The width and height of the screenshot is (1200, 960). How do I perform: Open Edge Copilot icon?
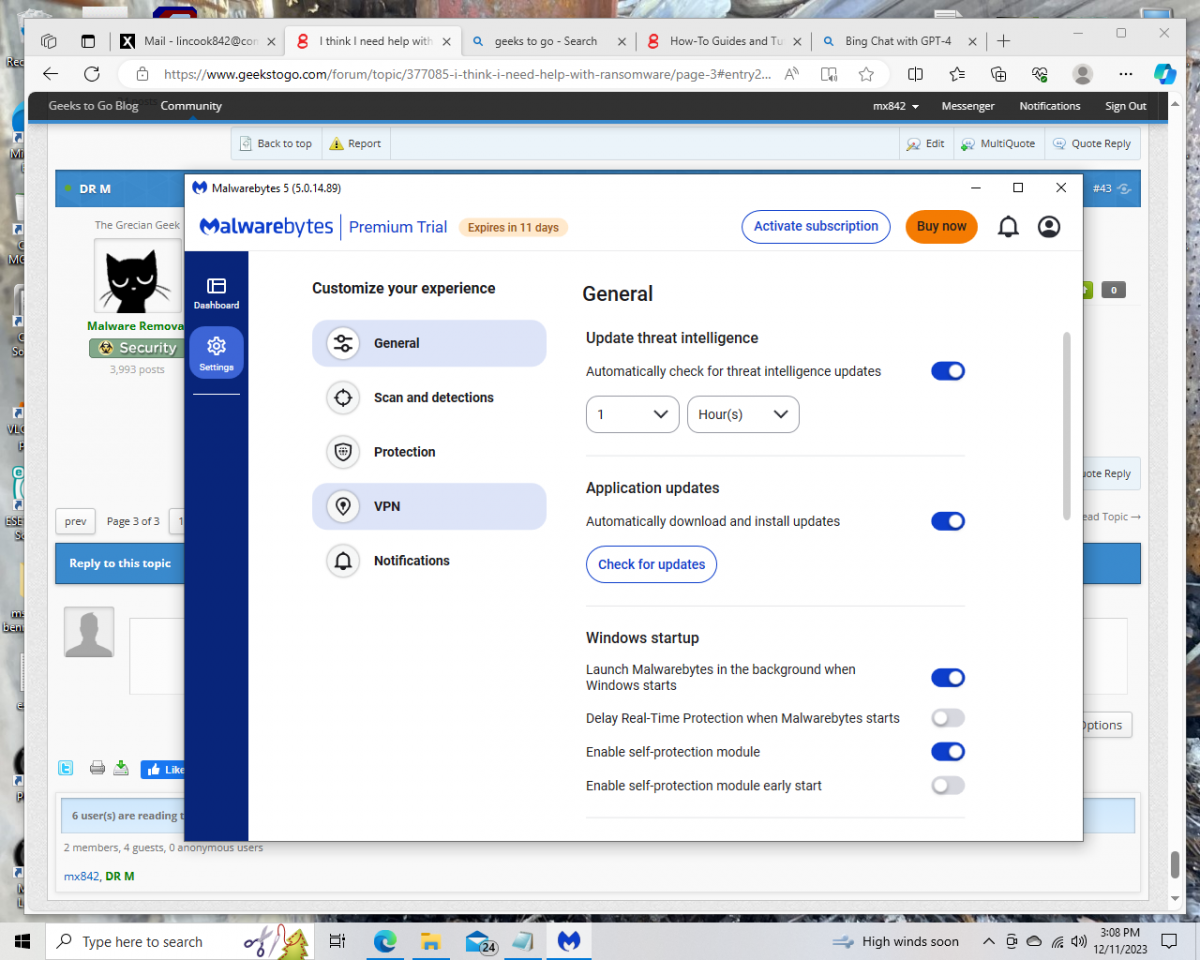(1165, 74)
